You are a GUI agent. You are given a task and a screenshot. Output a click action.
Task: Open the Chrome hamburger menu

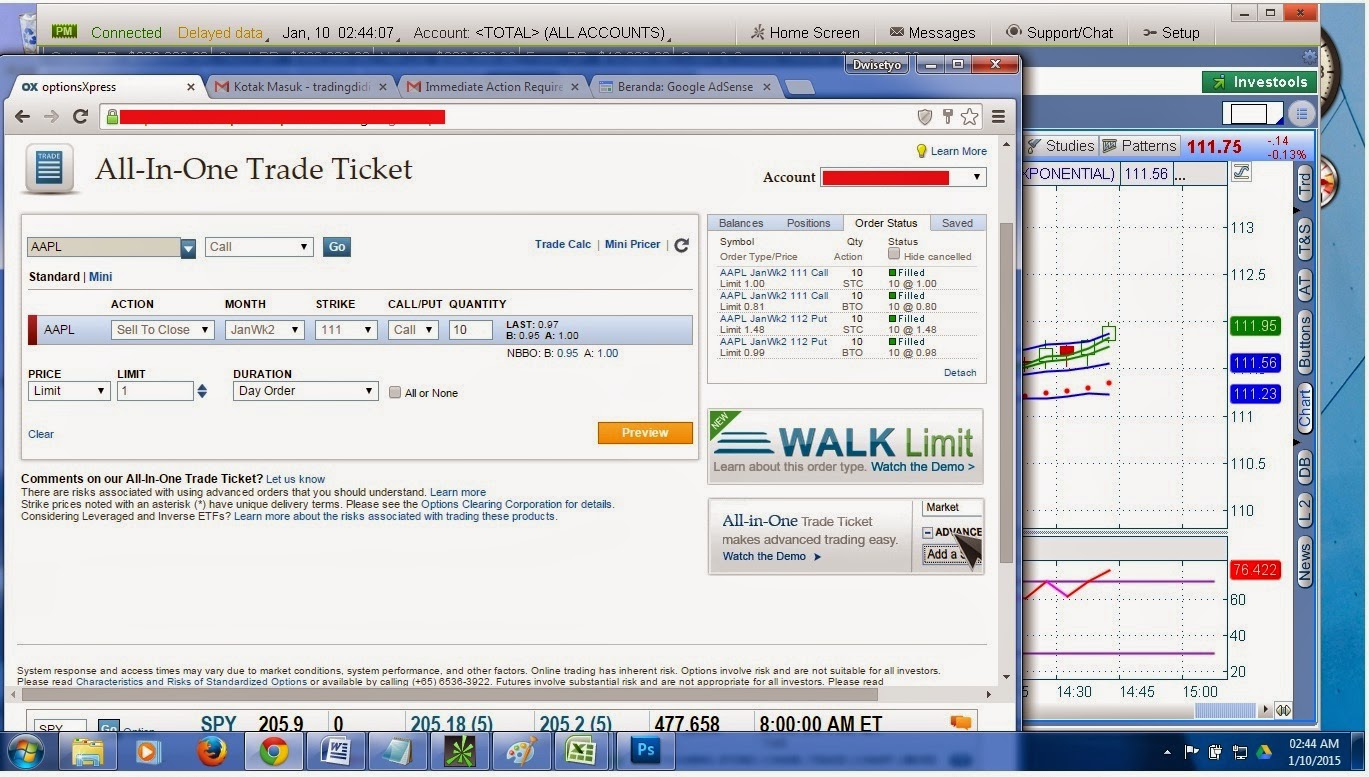pos(998,117)
